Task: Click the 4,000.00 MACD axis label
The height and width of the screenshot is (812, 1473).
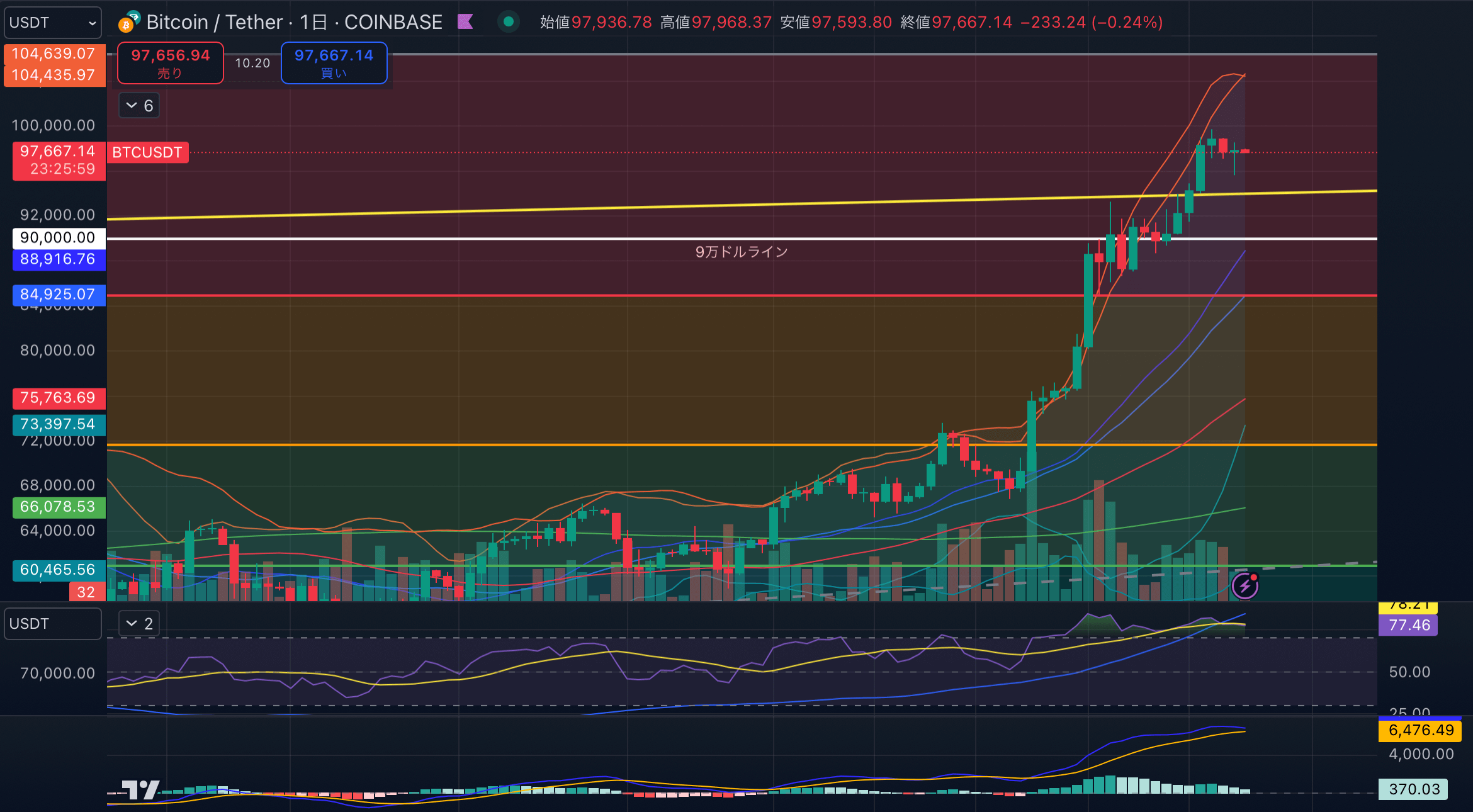Action: 1421,753
